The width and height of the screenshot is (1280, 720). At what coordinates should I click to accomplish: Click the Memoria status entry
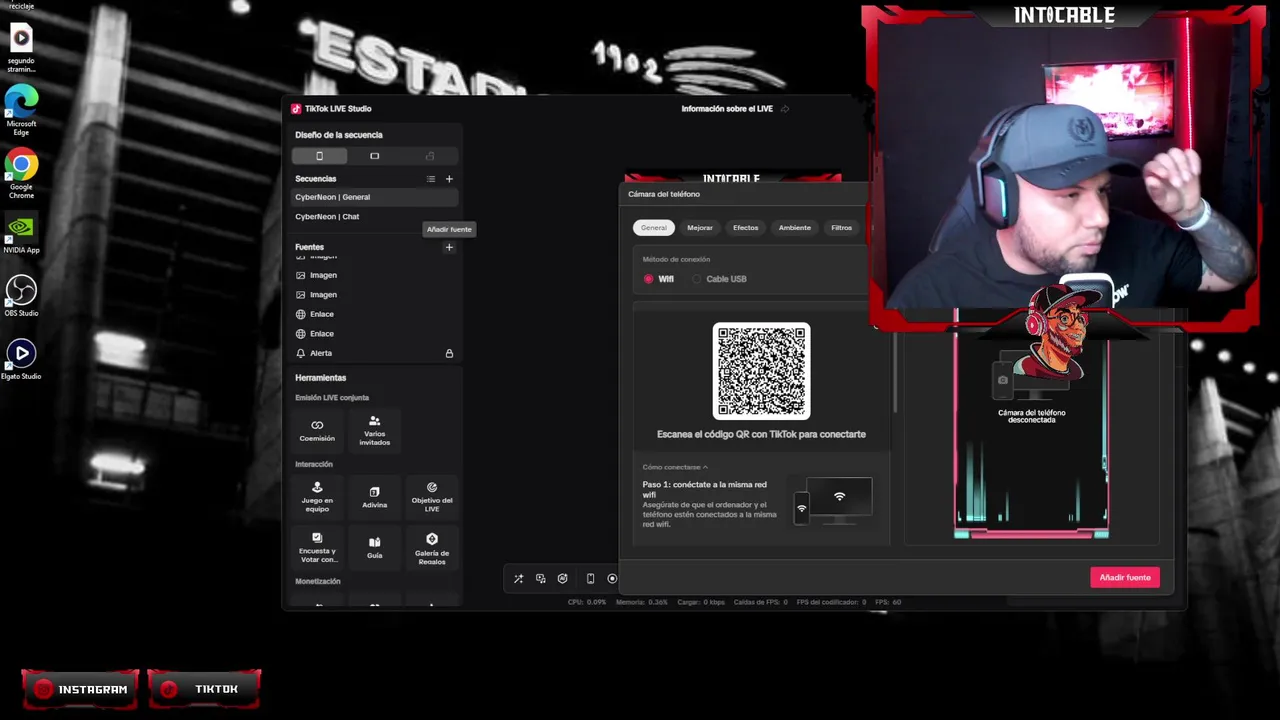(642, 602)
